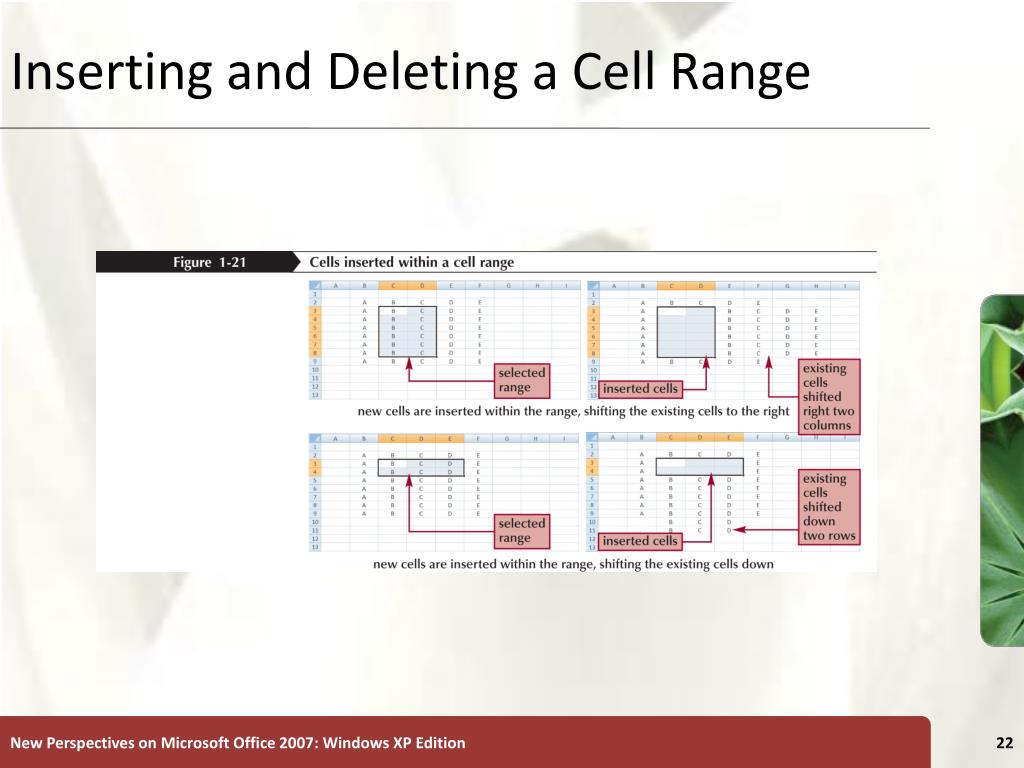Click the 'existing cells shifted right two columns' callout
Viewport: 1024px width, 768px height.
coord(828,396)
